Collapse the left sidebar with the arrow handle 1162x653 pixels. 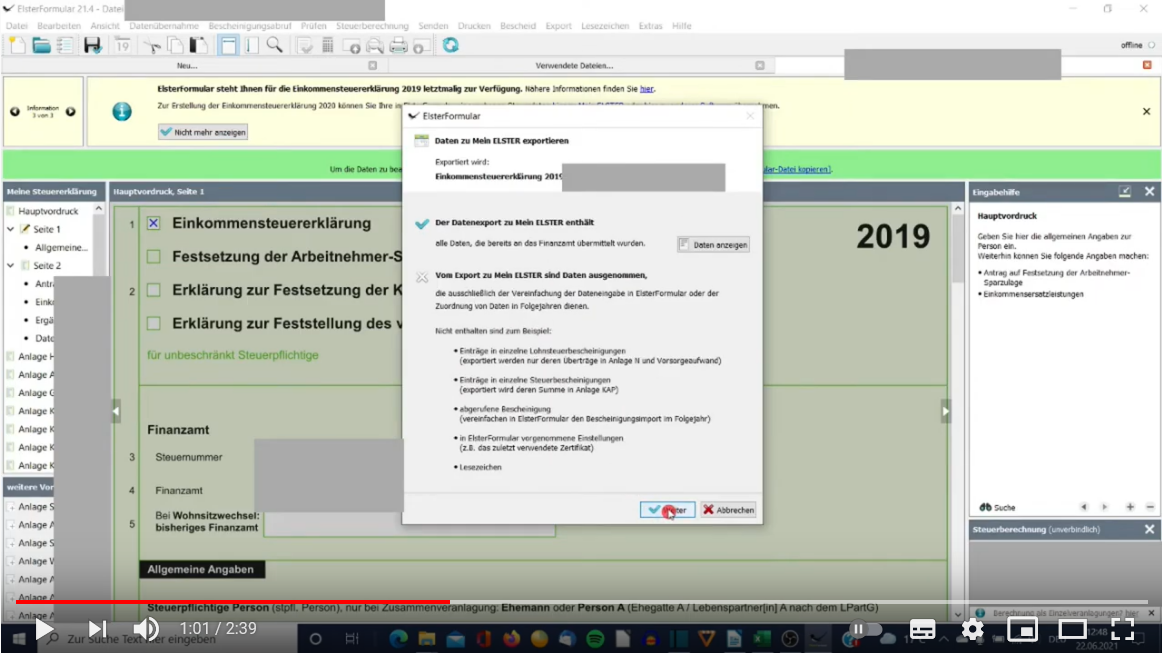[x=116, y=411]
